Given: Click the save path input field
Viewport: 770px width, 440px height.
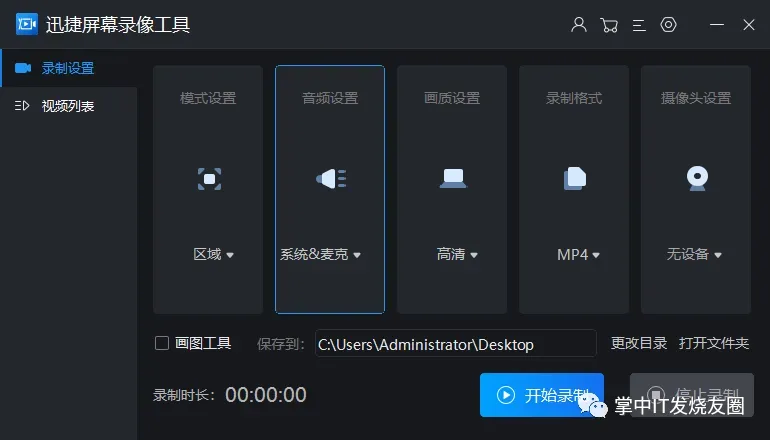Looking at the screenshot, I should pyautogui.click(x=456, y=343).
